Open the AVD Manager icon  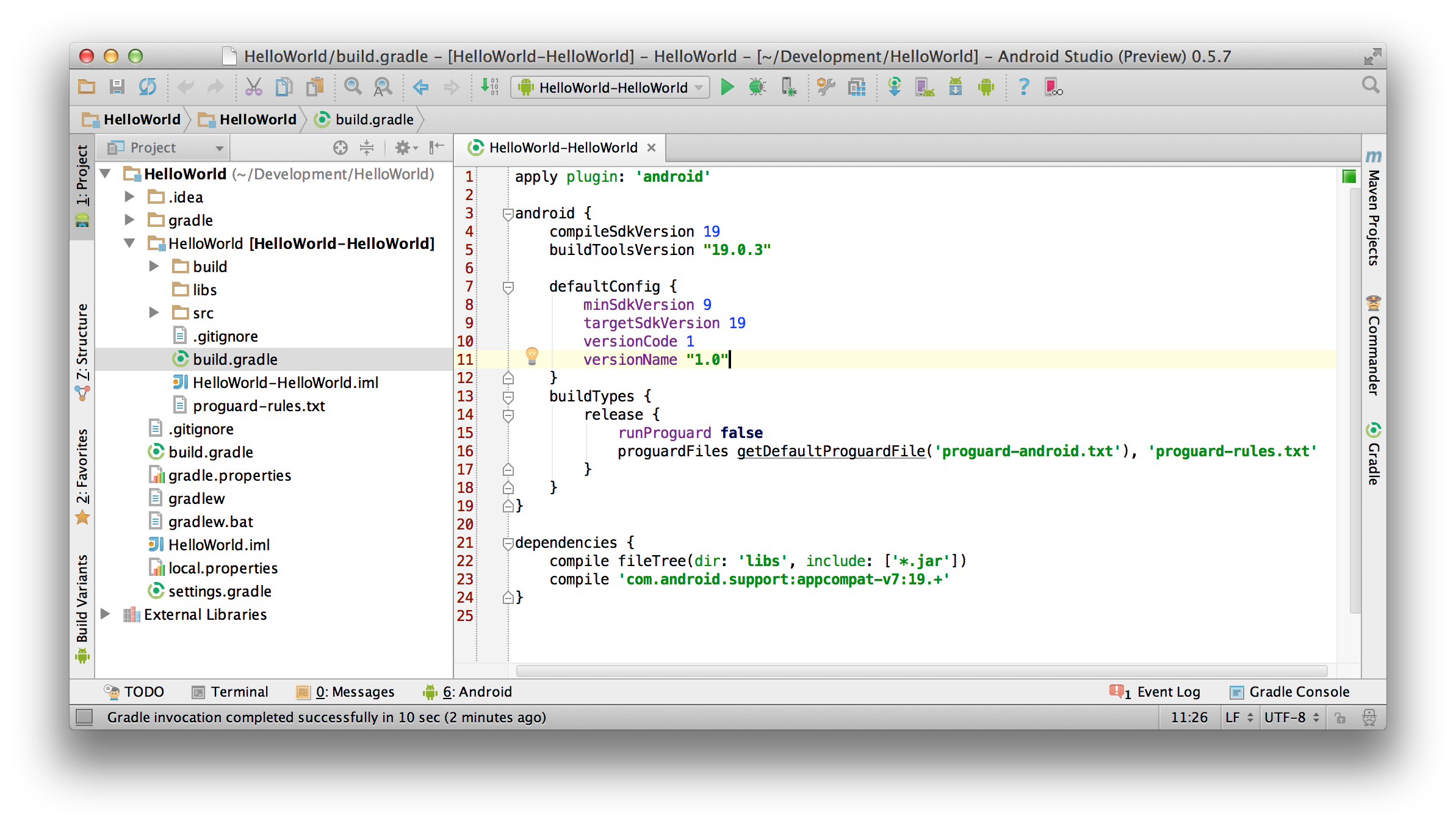(x=924, y=87)
